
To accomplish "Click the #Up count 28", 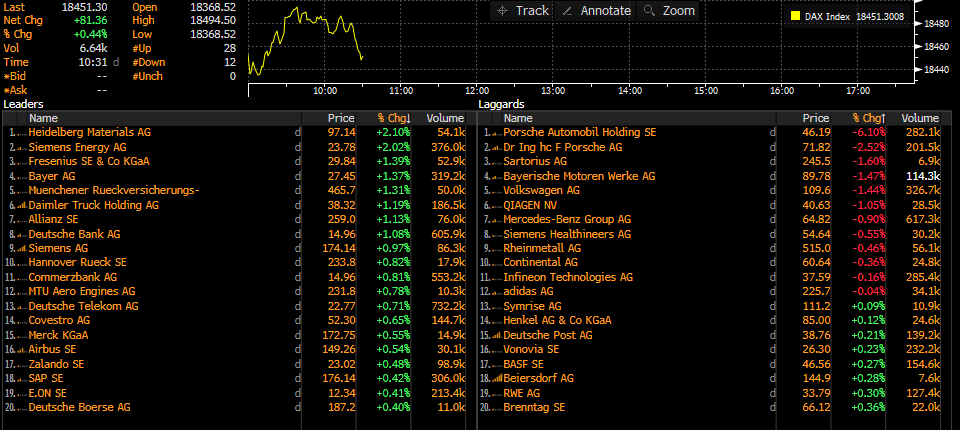I will click(230, 48).
